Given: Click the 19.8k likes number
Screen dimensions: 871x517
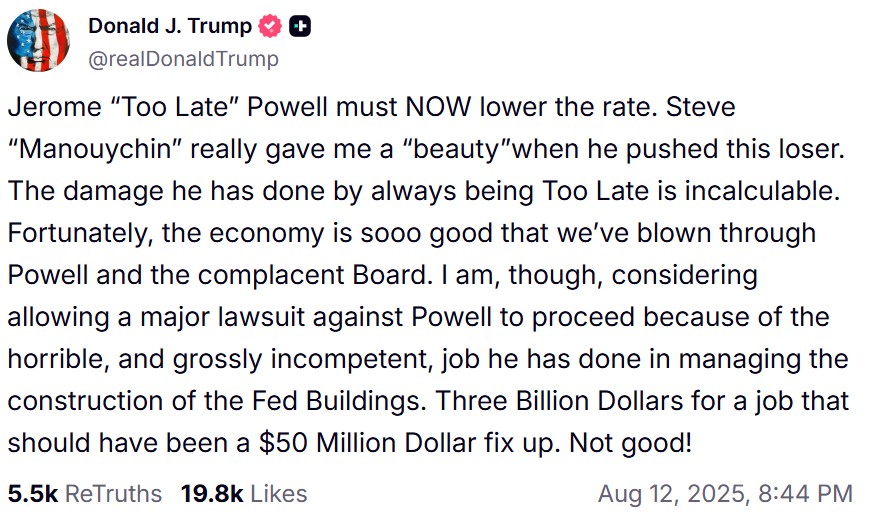Looking at the screenshot, I should tap(212, 494).
